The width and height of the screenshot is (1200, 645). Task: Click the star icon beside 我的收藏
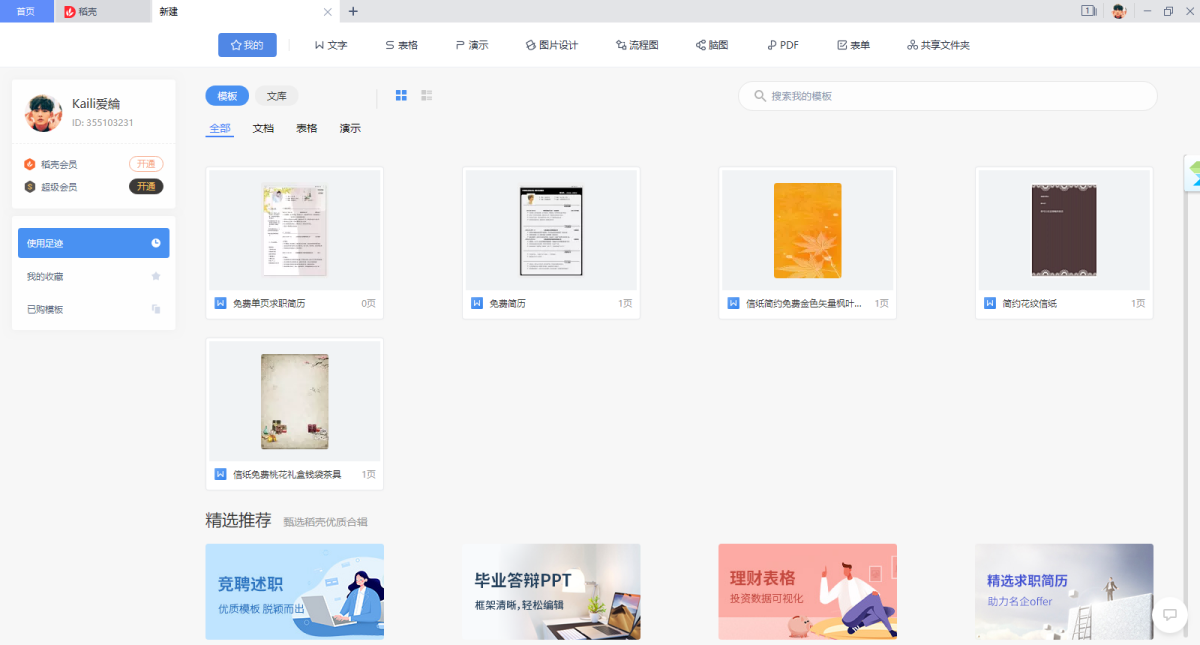pyautogui.click(x=156, y=276)
